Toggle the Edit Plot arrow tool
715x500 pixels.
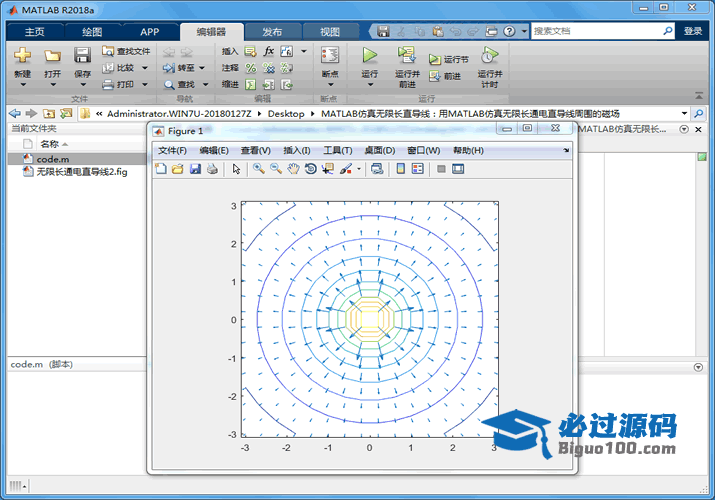coord(237,169)
